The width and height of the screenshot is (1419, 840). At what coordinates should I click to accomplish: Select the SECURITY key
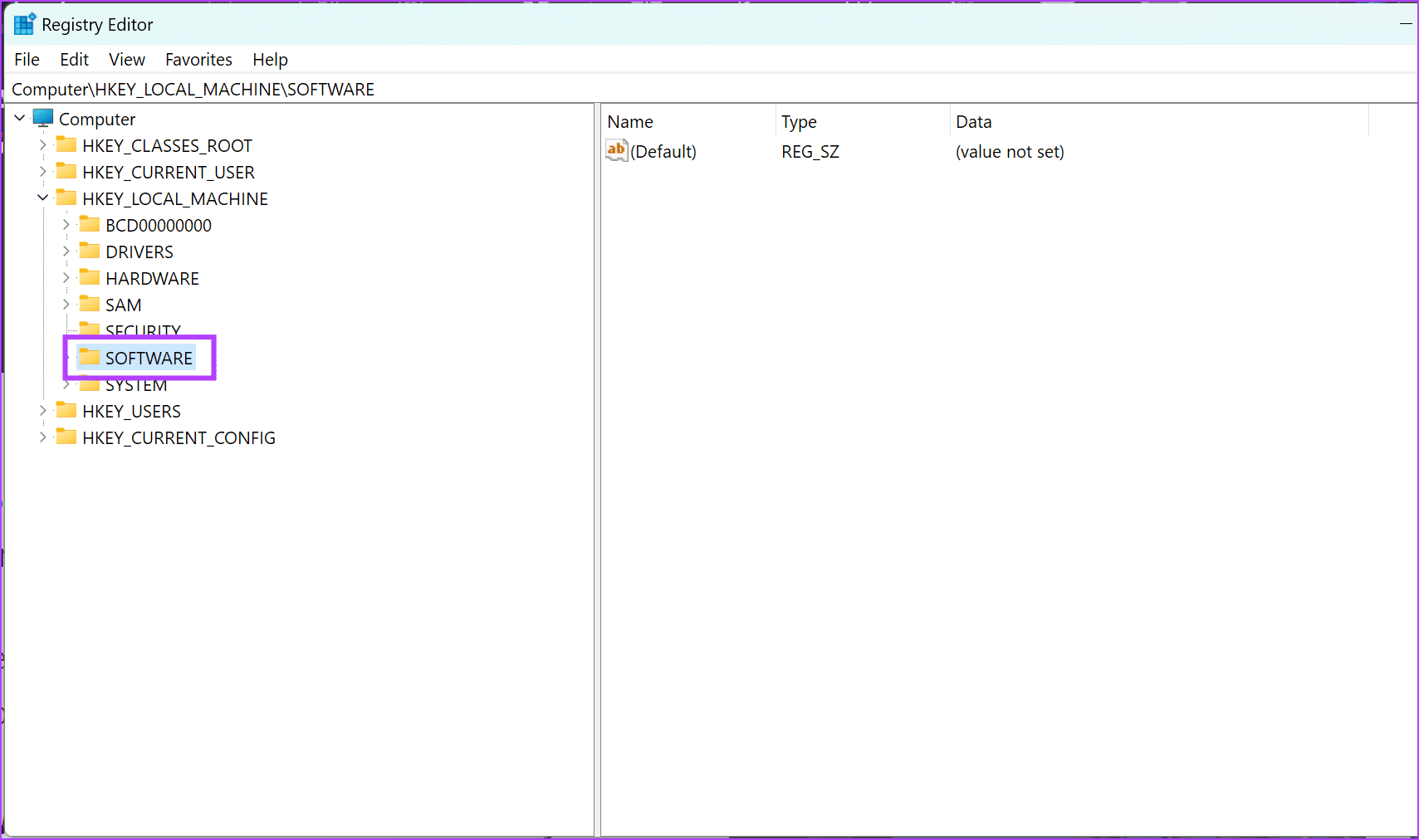tap(143, 330)
